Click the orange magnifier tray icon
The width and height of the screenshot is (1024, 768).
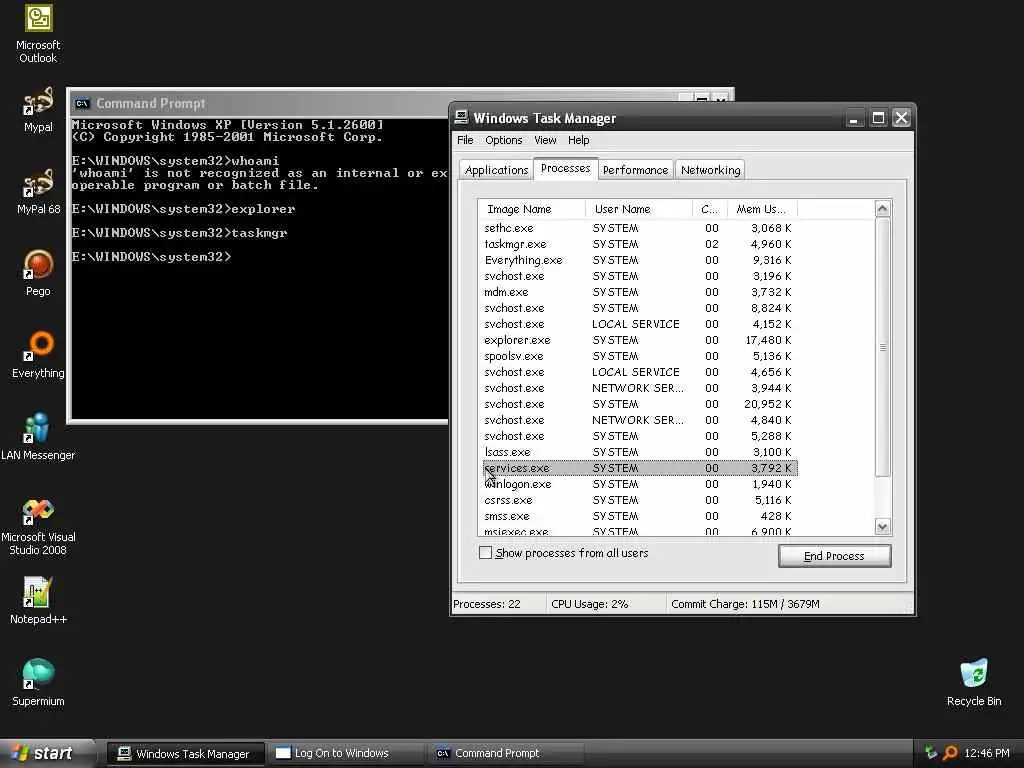click(950, 753)
